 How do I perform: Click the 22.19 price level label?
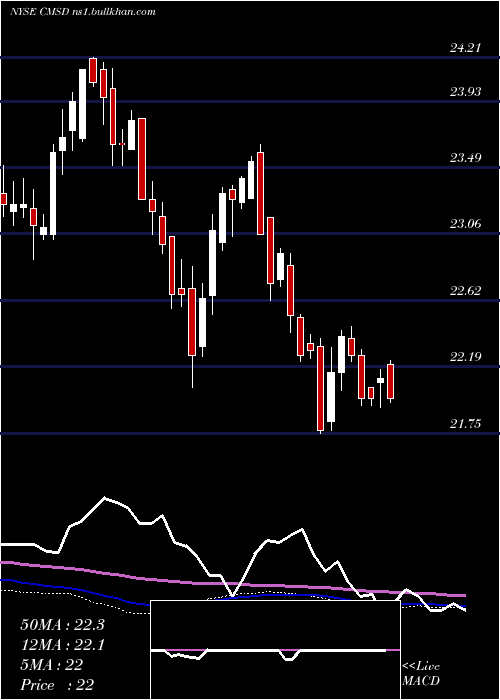tap(465, 356)
